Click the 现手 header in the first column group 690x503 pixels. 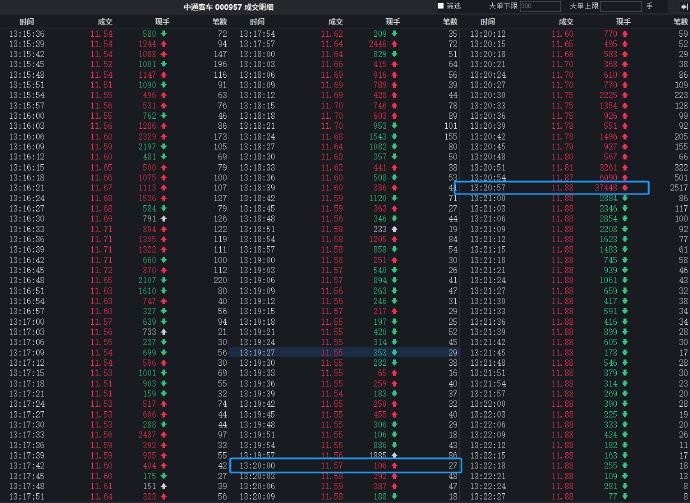point(162,22)
